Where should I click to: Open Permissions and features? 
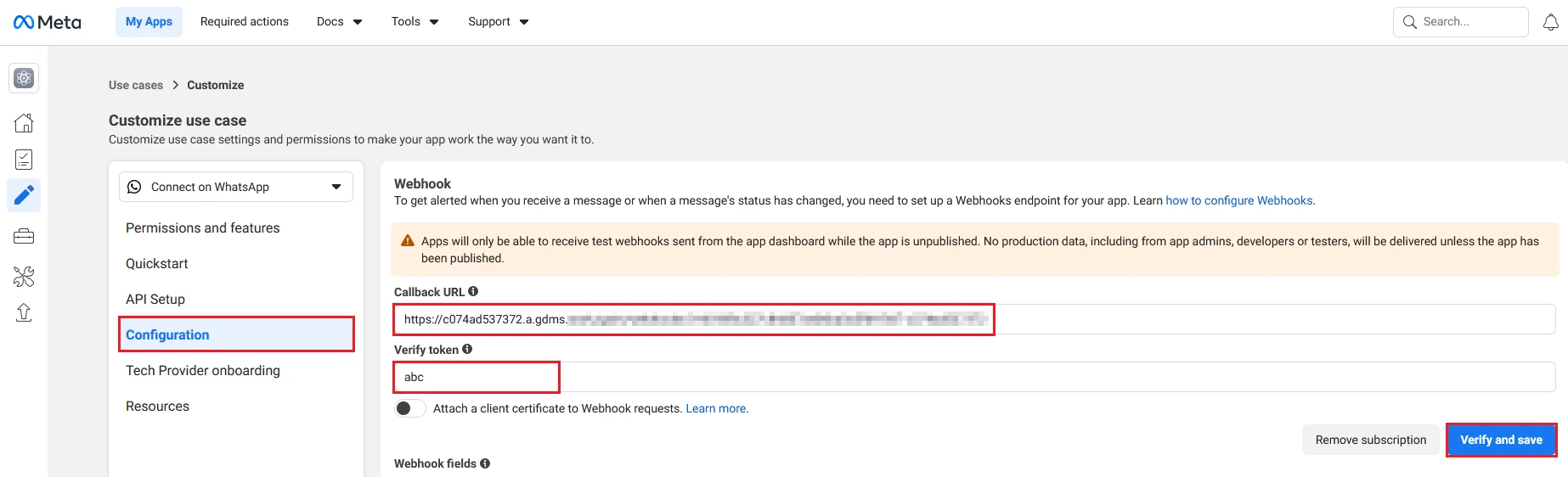click(203, 227)
